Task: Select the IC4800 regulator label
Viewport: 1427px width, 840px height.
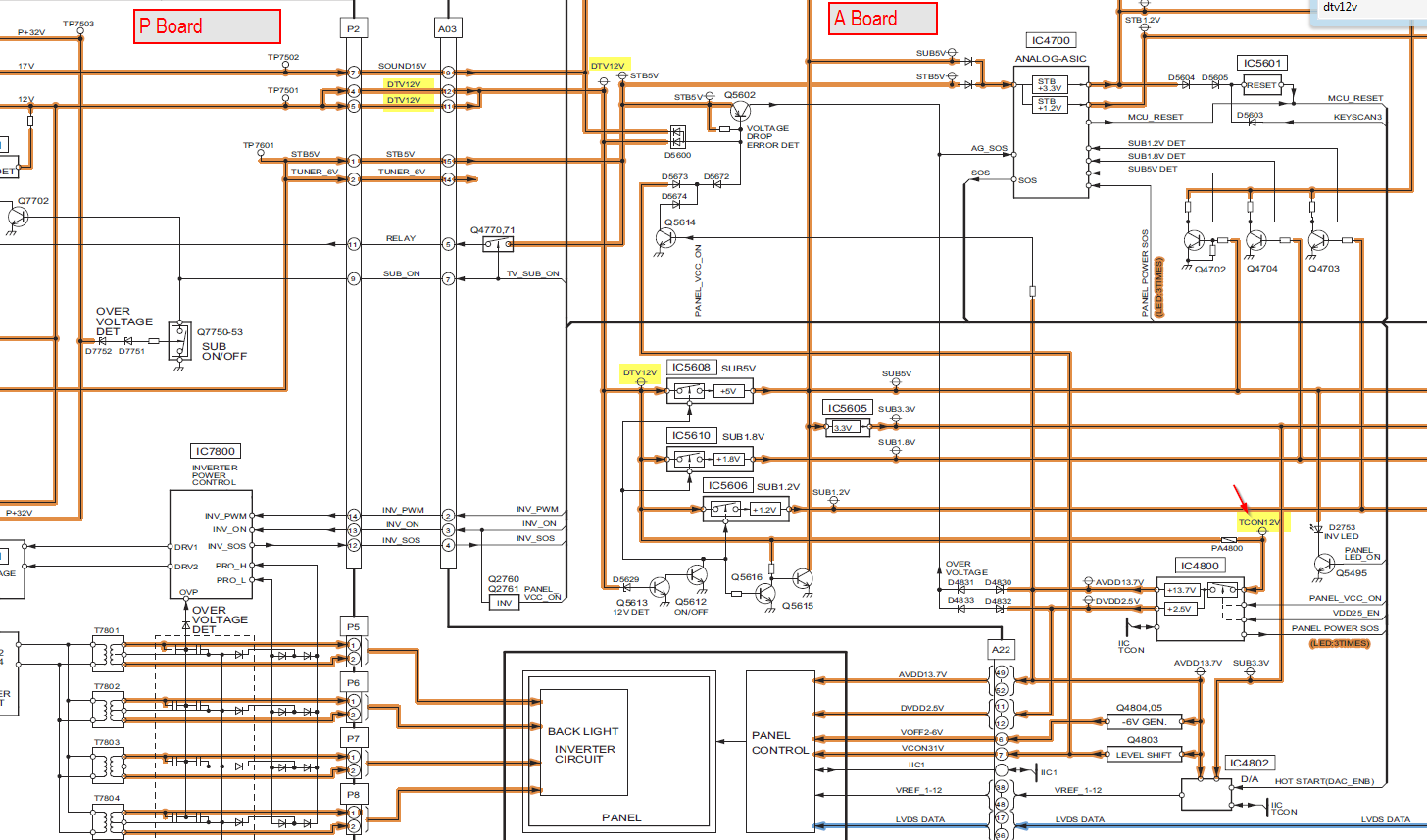Action: click(1200, 567)
